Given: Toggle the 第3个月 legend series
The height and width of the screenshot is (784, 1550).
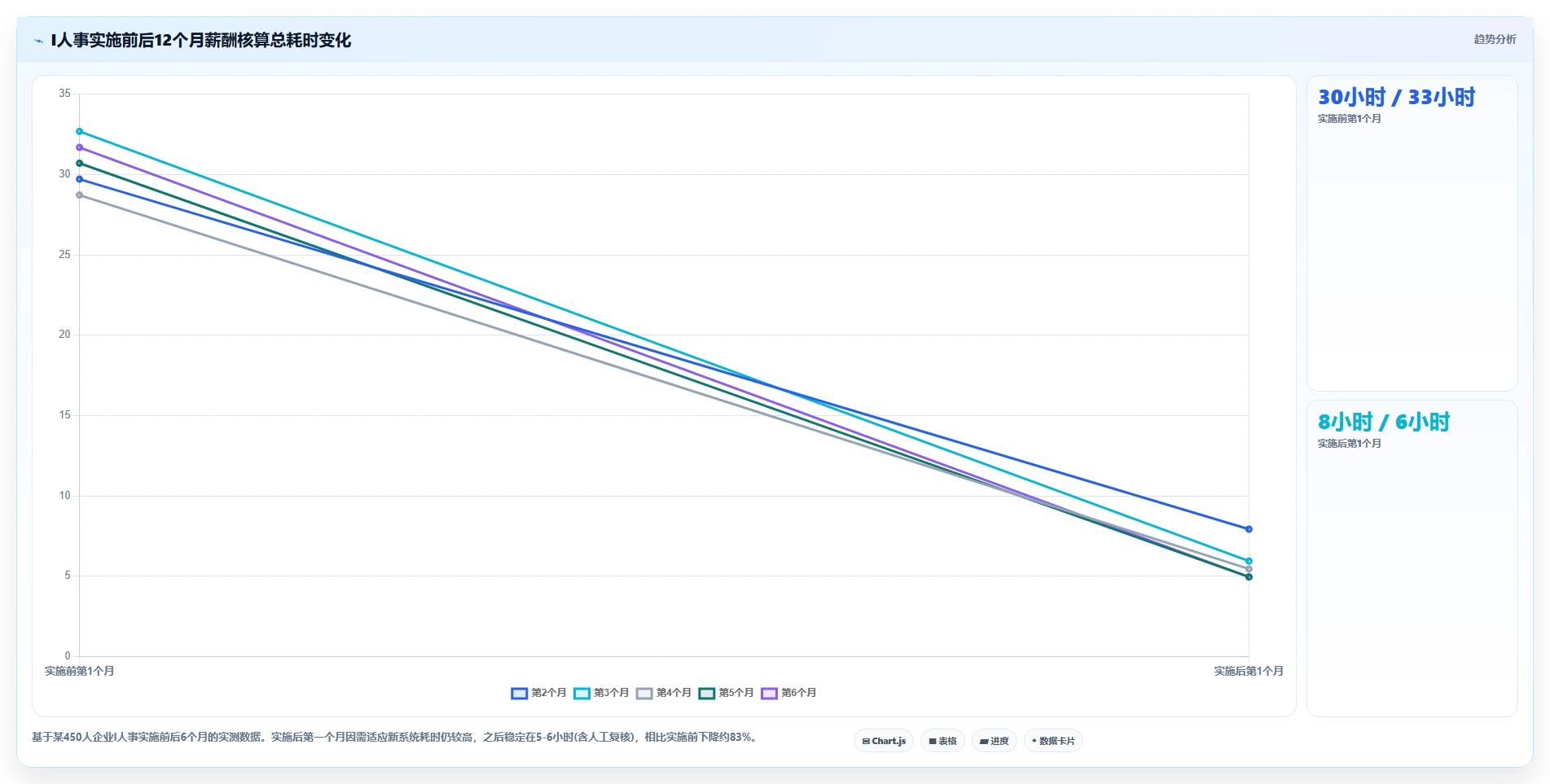Looking at the screenshot, I should click(x=601, y=693).
